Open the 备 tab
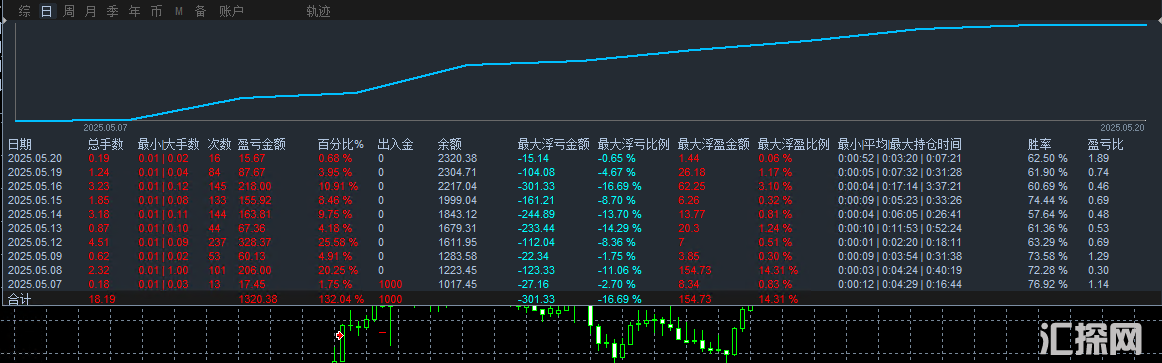 click(x=200, y=11)
